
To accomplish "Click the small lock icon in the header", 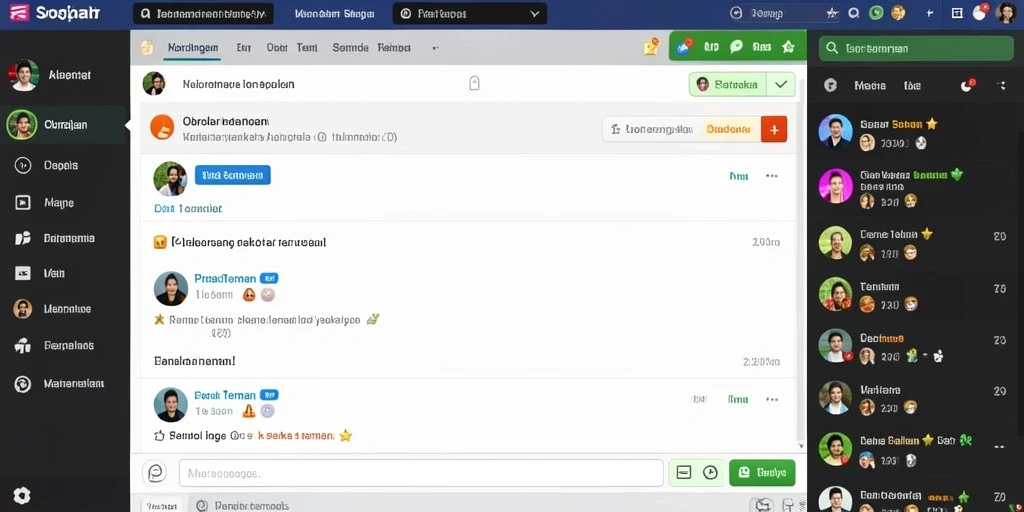I will coord(475,83).
